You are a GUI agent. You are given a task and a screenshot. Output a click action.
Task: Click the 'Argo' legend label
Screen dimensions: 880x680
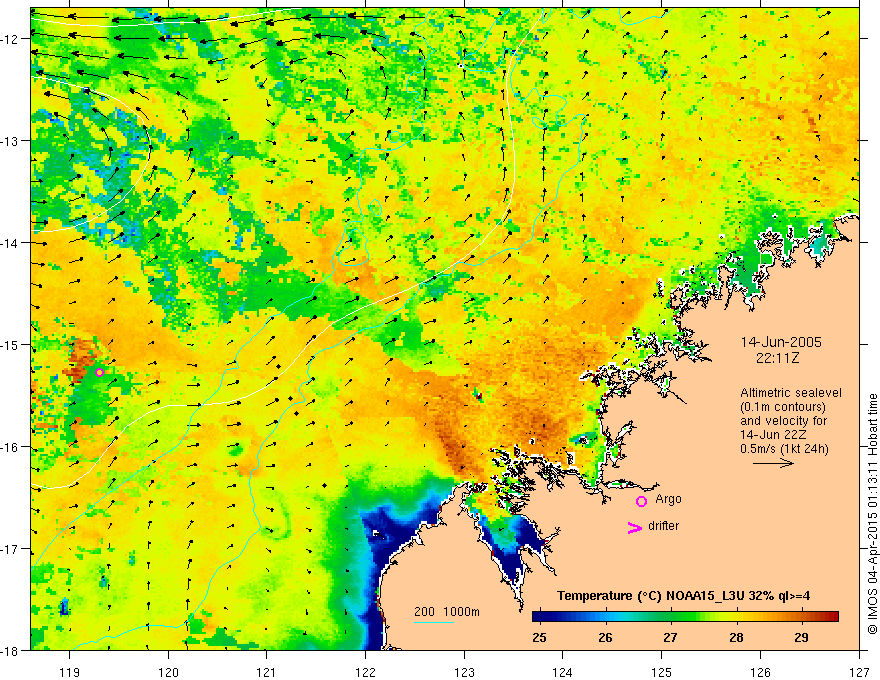click(668, 499)
